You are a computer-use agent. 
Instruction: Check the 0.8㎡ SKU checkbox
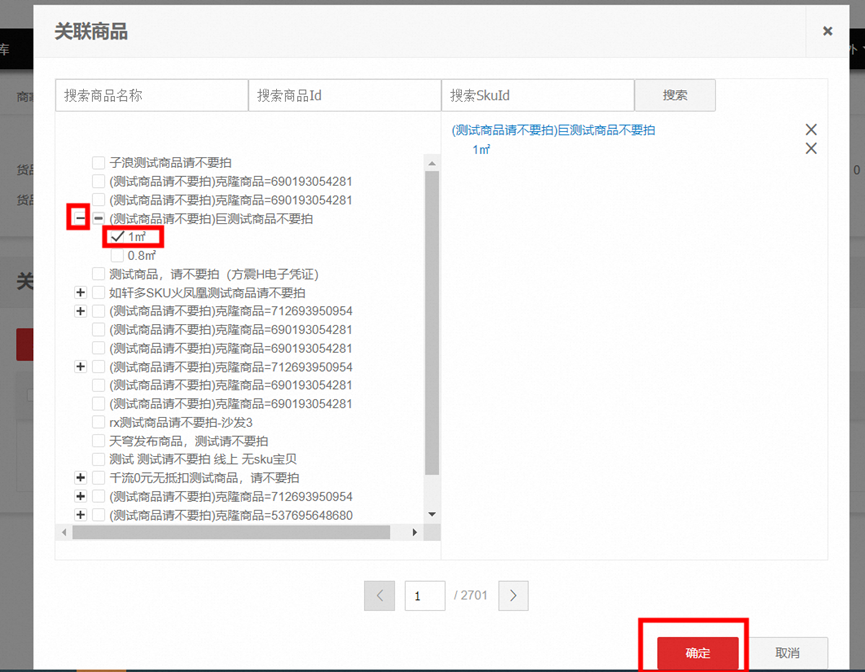pos(117,256)
